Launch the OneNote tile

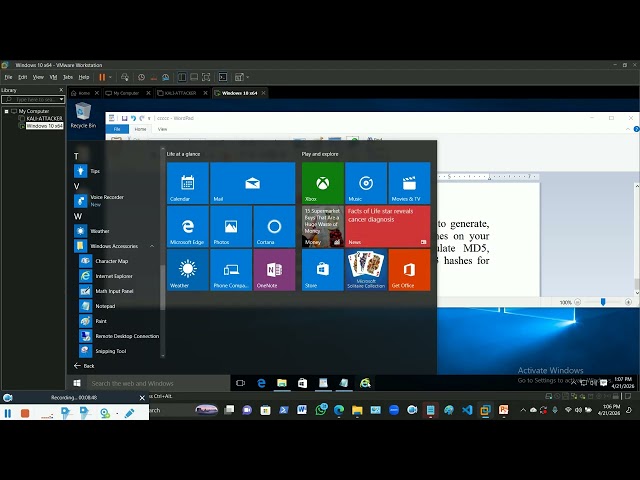pyautogui.click(x=274, y=270)
